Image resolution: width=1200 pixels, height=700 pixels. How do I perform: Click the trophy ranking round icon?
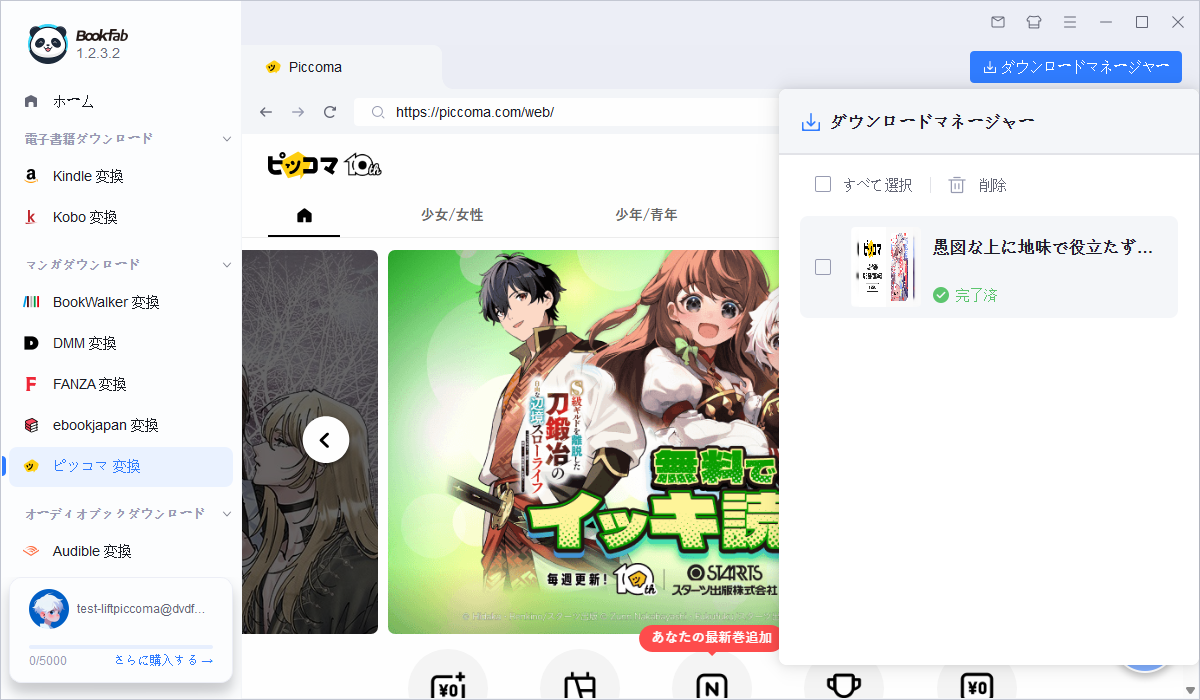(843, 682)
